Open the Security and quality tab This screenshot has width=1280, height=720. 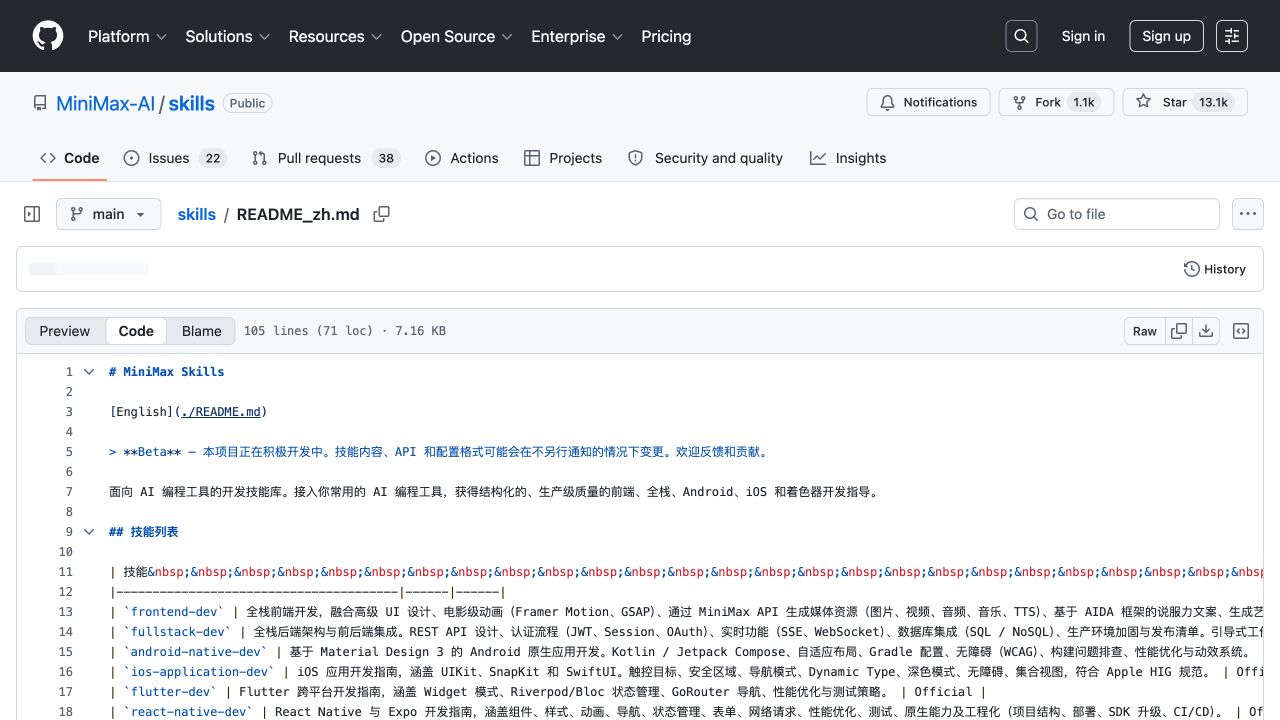click(x=705, y=158)
